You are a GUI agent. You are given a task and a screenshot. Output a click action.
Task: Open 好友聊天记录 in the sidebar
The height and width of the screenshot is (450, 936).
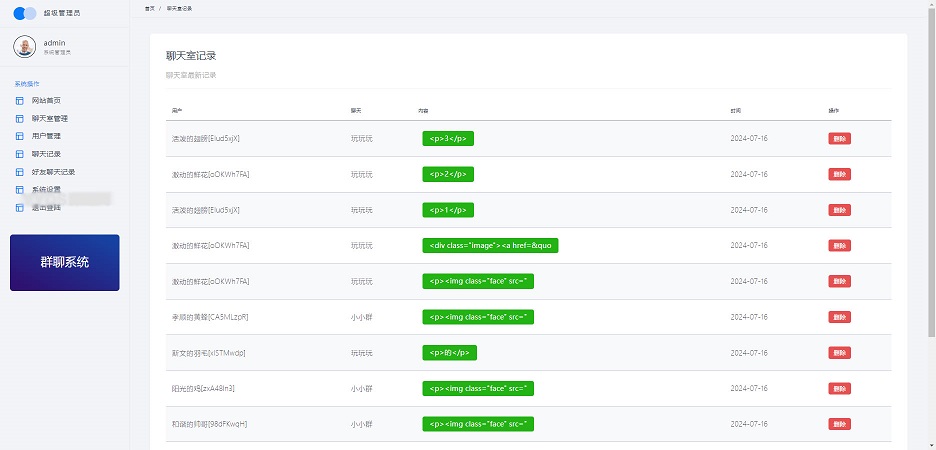tap(52, 172)
